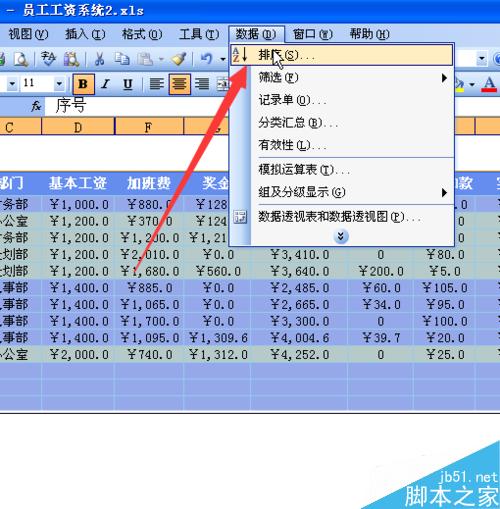
Task: Open 组及分级显示 (Group and Outline) submenu
Action: point(341,192)
